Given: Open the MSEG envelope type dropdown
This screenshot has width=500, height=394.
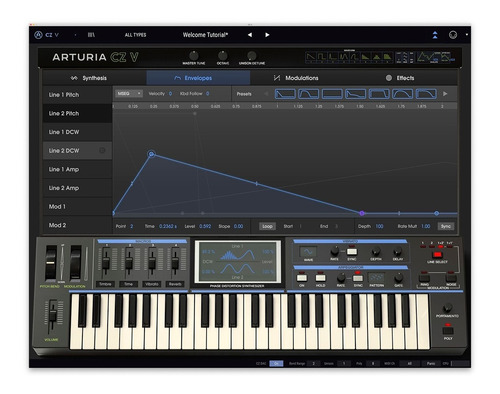Looking at the screenshot, I should point(129,94).
